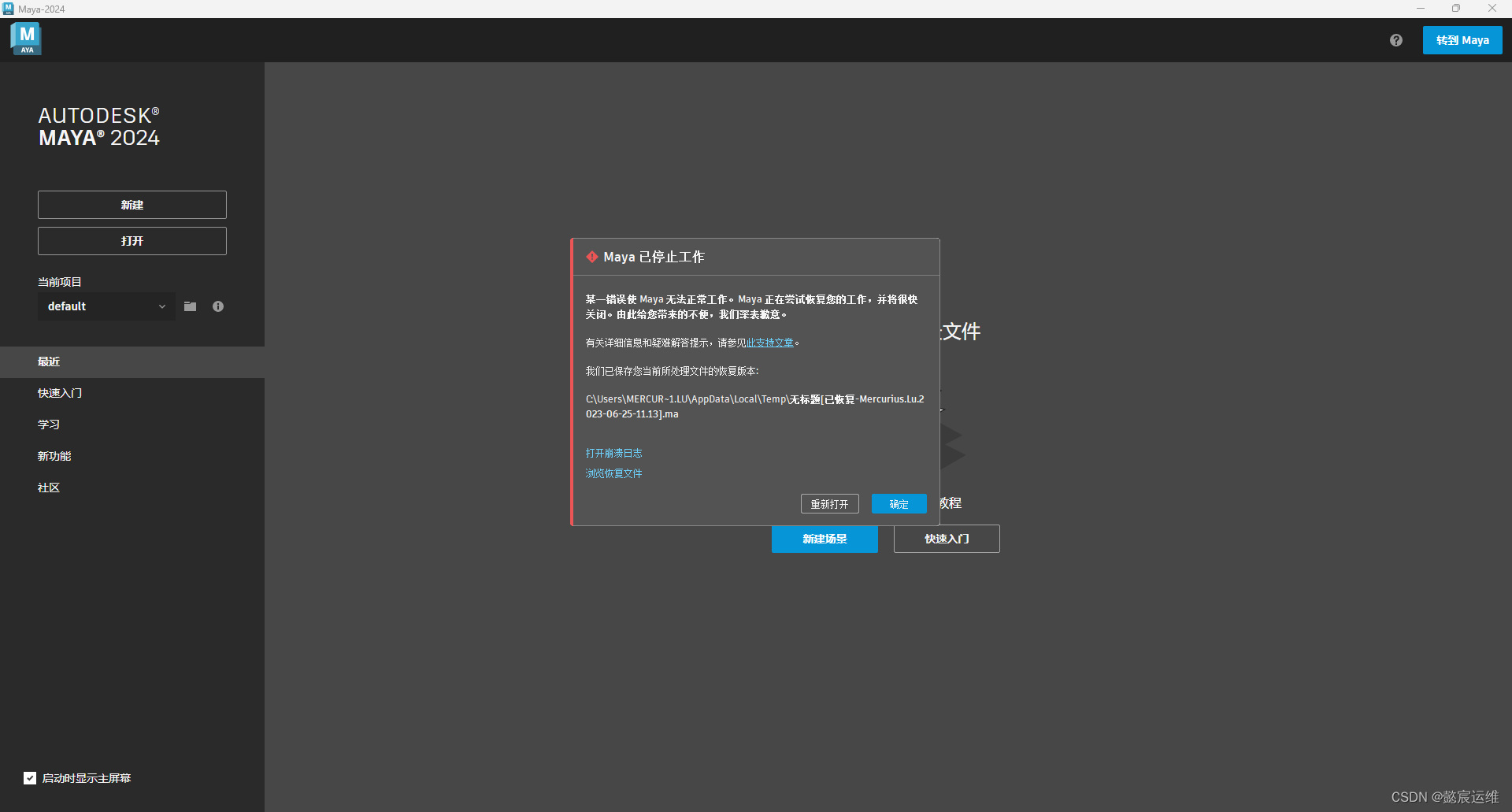1512x812 pixels.
Task: Close the Maya-2024 window
Action: [1492, 9]
